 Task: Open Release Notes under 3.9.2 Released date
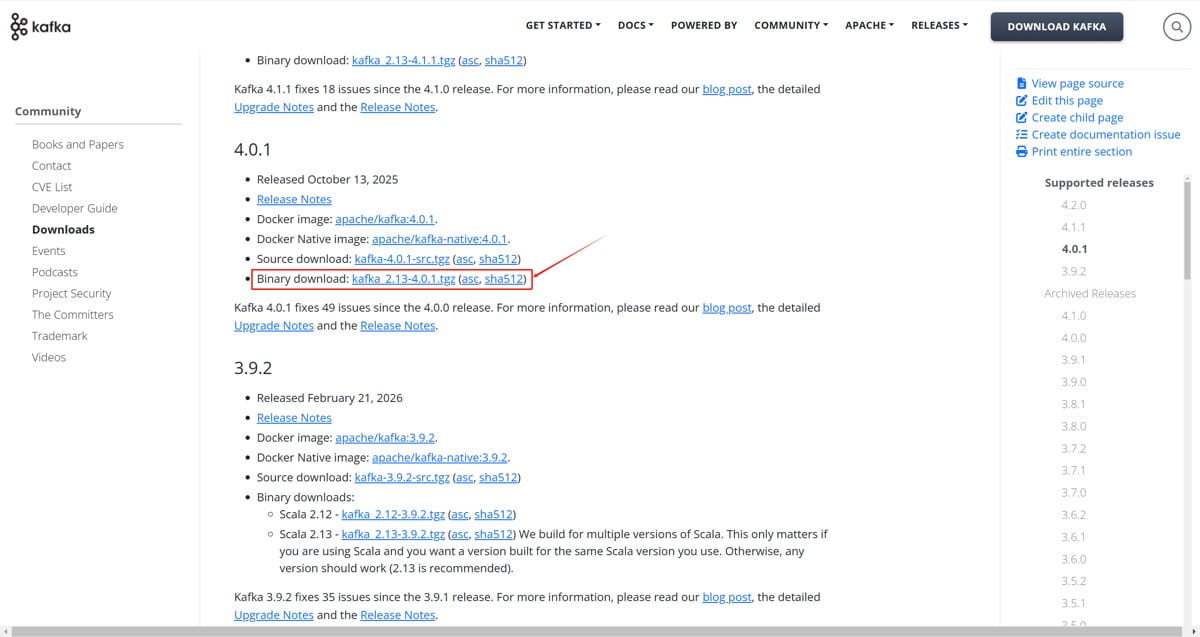click(294, 418)
